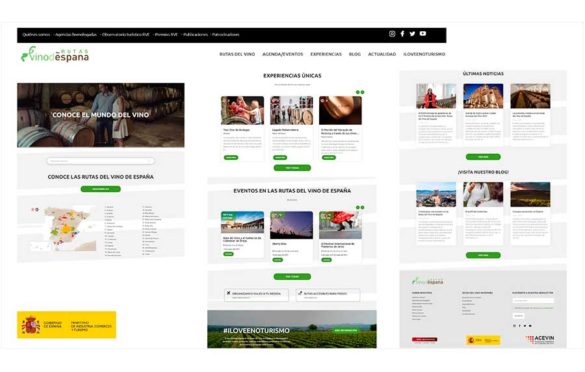Tick the newsletter consent checkbox in the footer

514,308
